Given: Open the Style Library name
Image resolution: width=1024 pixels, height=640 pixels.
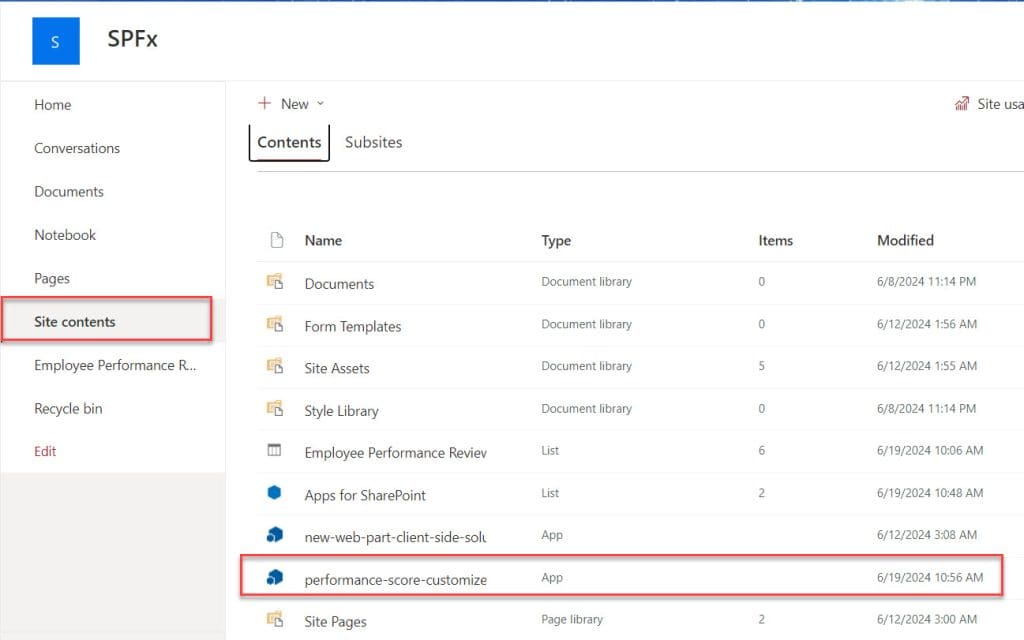Looking at the screenshot, I should [342, 411].
